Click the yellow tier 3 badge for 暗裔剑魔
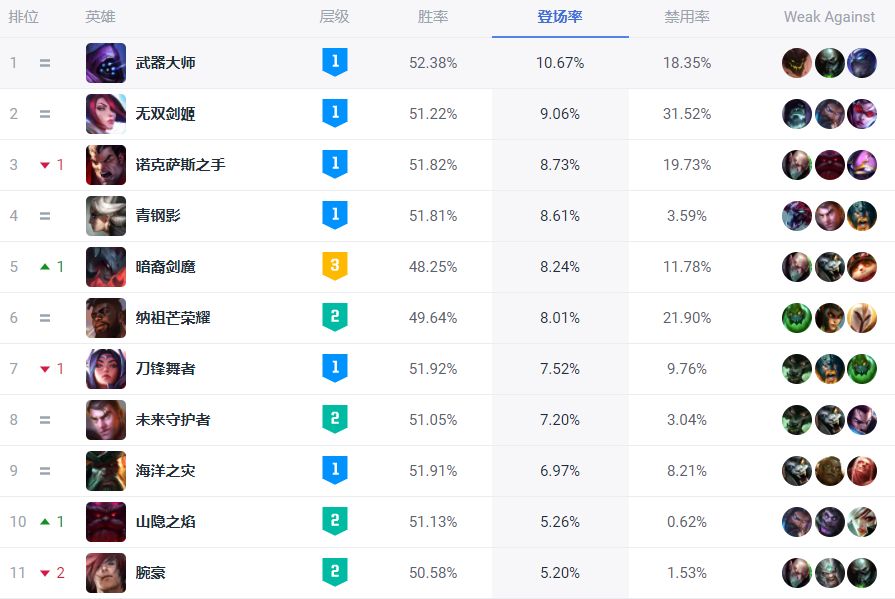This screenshot has height=599, width=895. 334,266
